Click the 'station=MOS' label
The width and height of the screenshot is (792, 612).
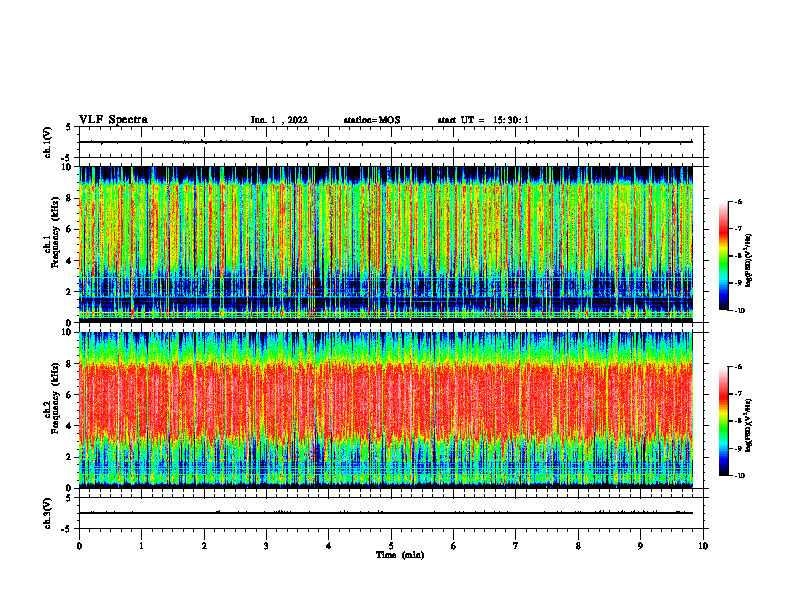click(x=372, y=120)
